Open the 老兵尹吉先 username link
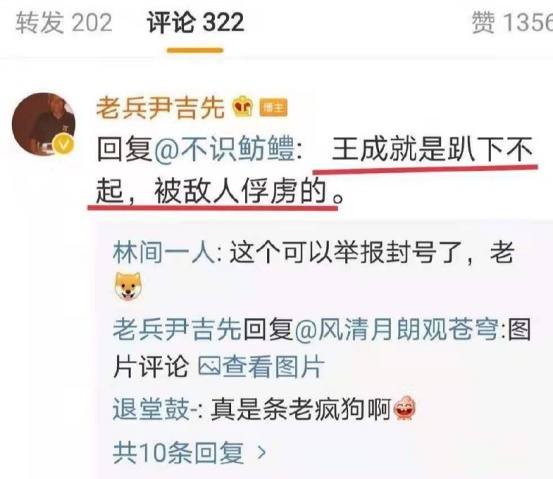Screen dimensions: 553x479 (160, 107)
